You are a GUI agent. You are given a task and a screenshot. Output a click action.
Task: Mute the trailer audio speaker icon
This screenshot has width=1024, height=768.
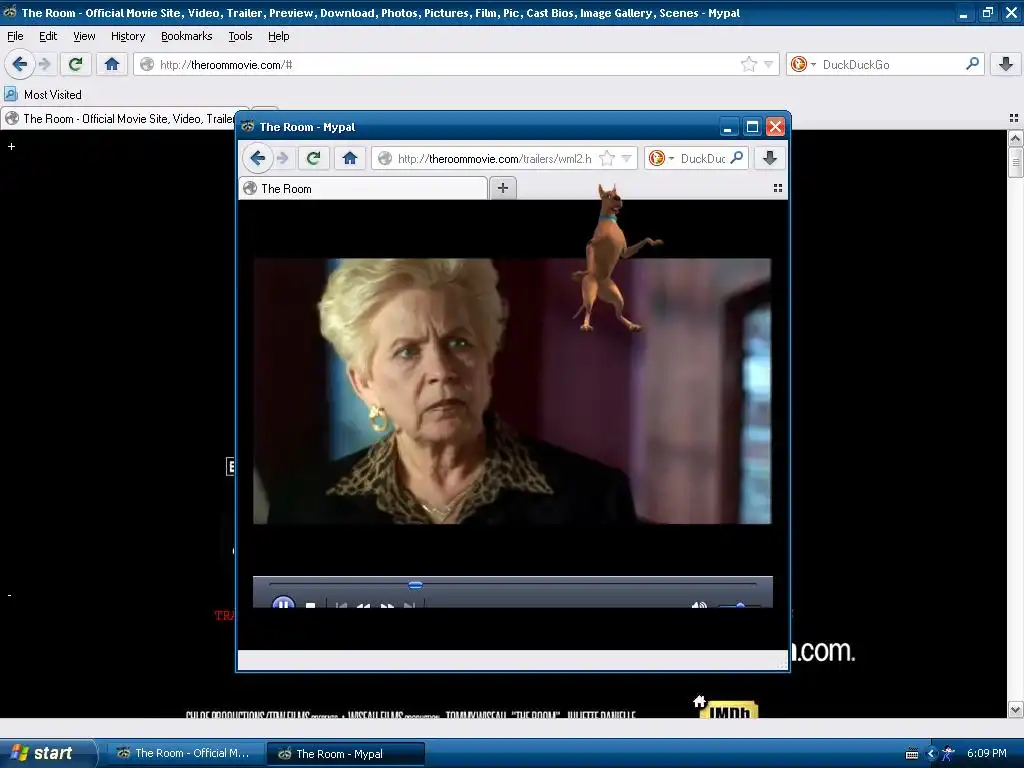[x=699, y=605]
